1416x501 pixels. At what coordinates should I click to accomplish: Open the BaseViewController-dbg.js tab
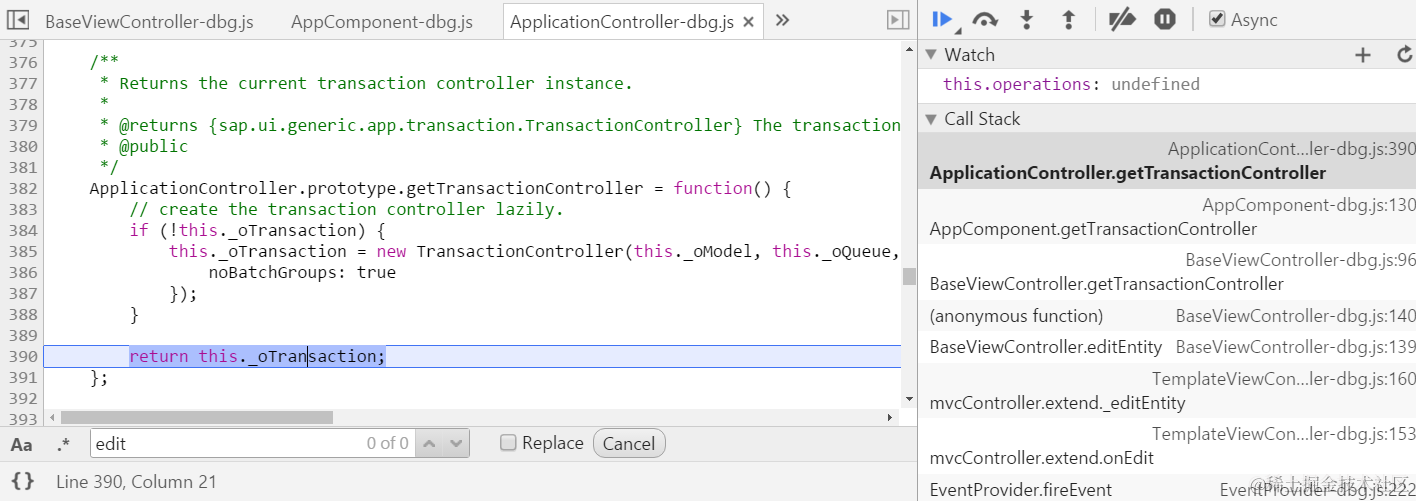click(148, 21)
